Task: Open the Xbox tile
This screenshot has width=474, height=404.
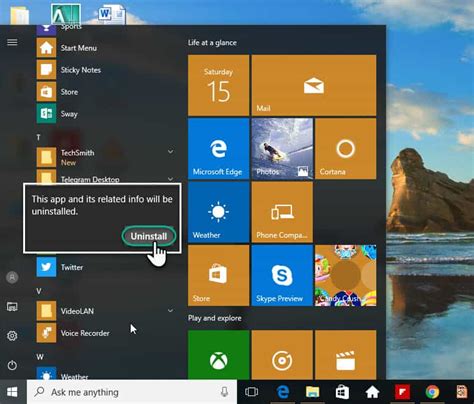Action: point(218,355)
